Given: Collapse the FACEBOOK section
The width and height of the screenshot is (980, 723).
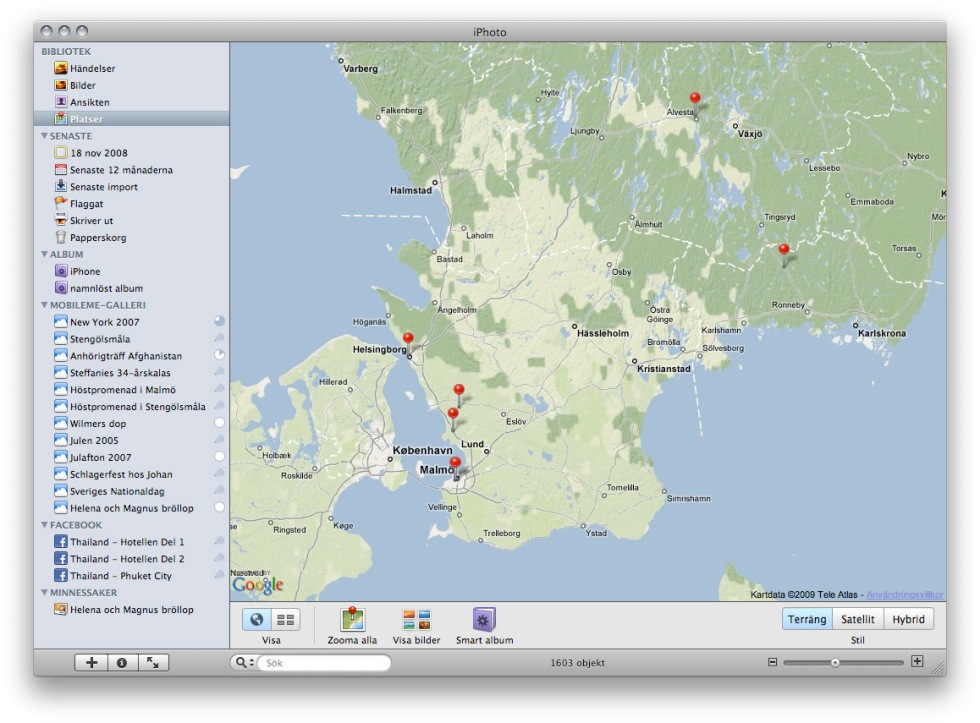Looking at the screenshot, I should click(x=44, y=525).
